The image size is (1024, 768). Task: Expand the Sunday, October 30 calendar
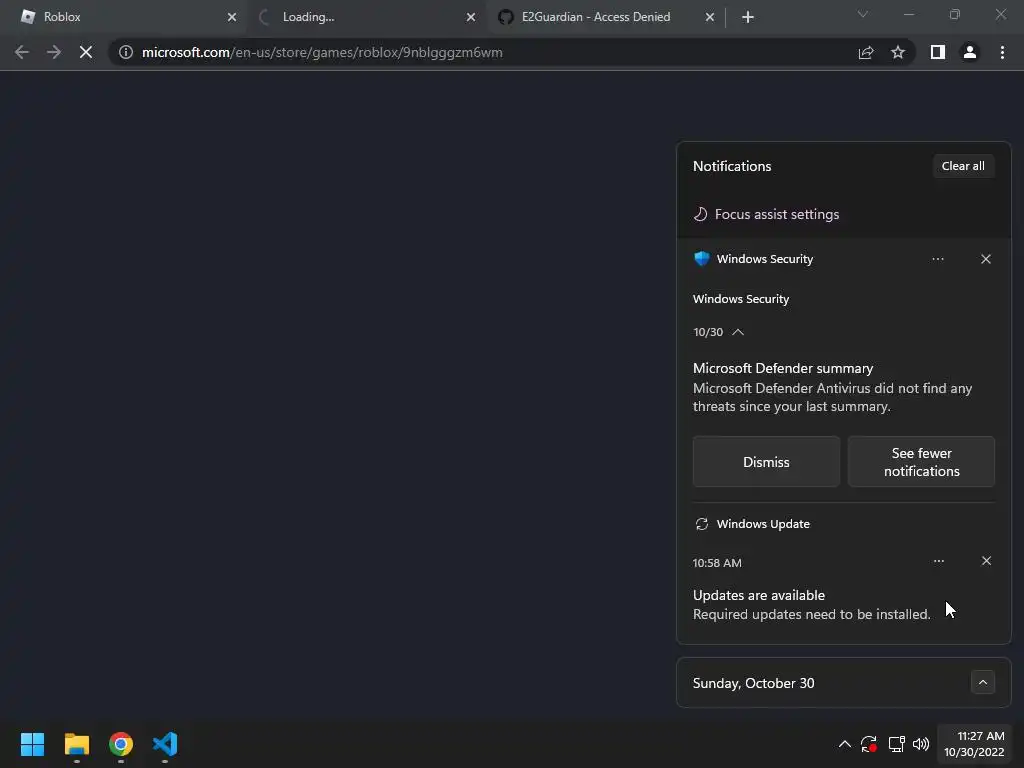983,682
